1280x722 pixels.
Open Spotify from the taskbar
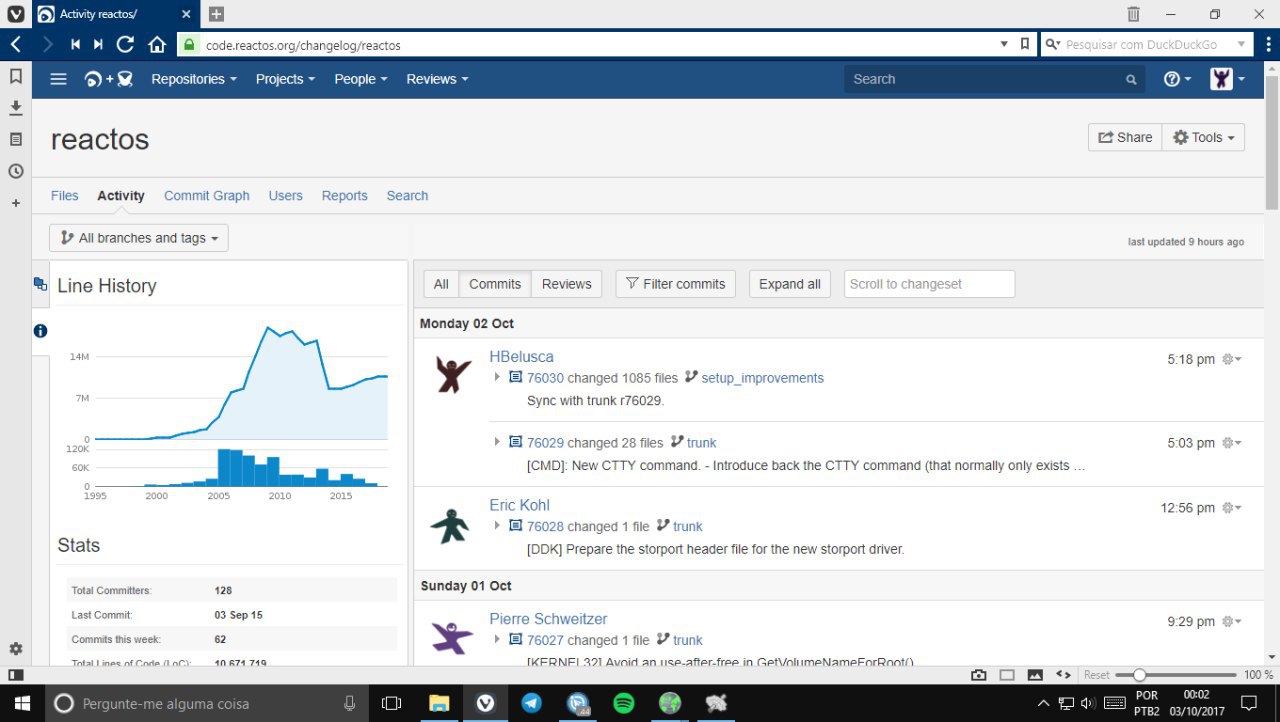click(624, 703)
